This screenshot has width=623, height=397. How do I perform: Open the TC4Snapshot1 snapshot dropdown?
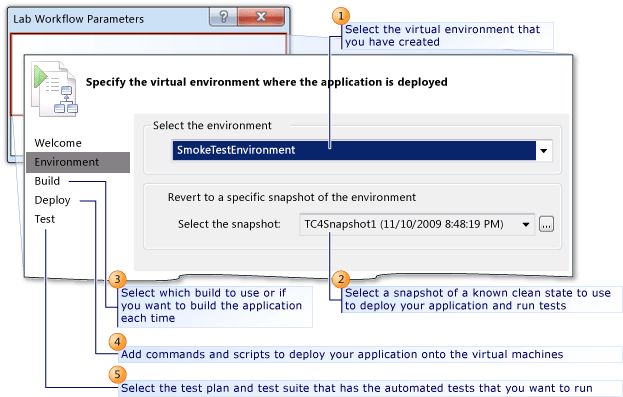(x=417, y=225)
